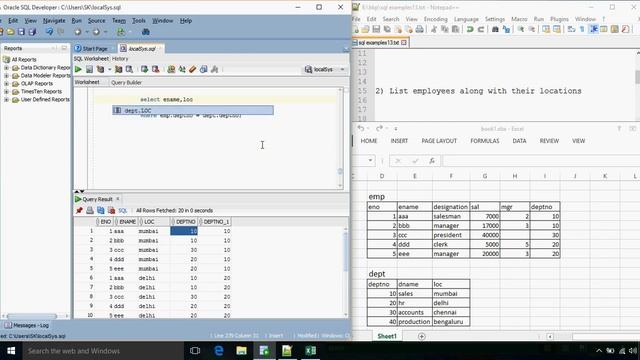Expand Data Modeler Reports tree node
This screenshot has width=640, height=360.
point(6,76)
